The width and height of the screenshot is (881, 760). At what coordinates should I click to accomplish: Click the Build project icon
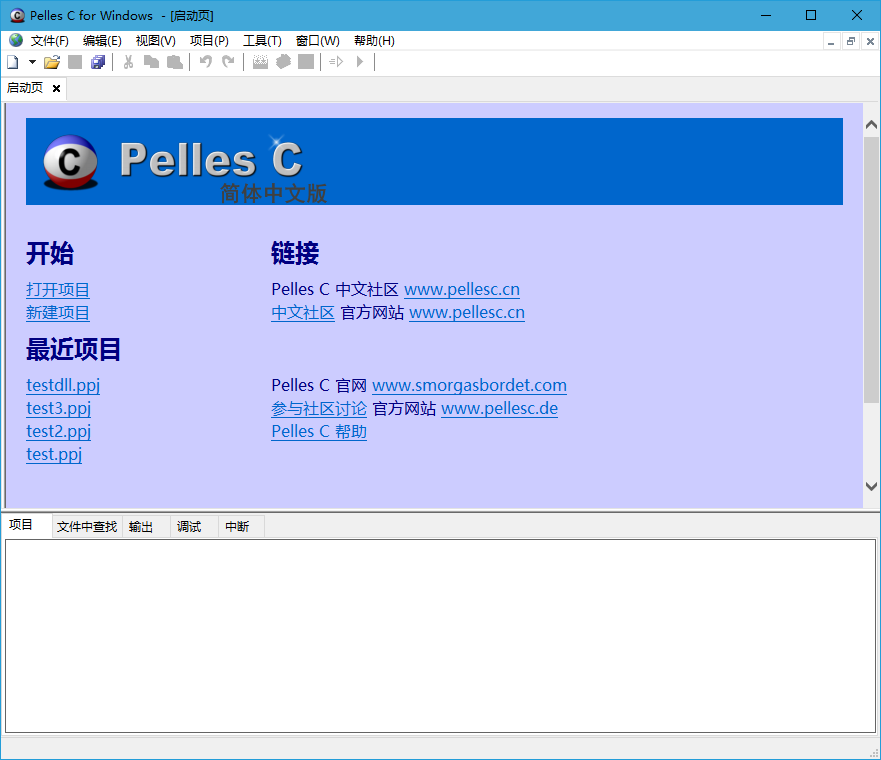click(283, 62)
